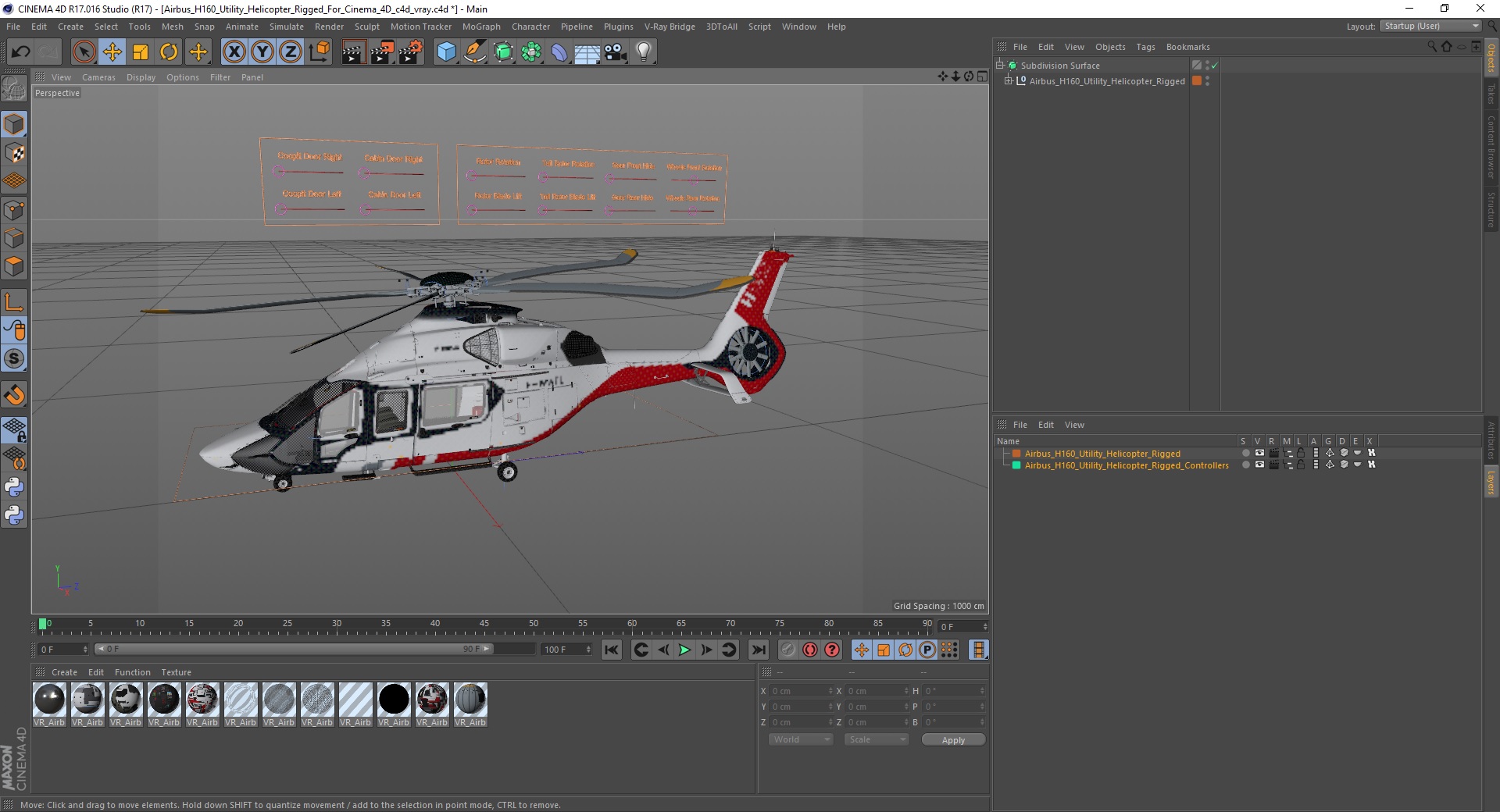
Task: Render active view clapperboard icon
Action: click(x=354, y=52)
